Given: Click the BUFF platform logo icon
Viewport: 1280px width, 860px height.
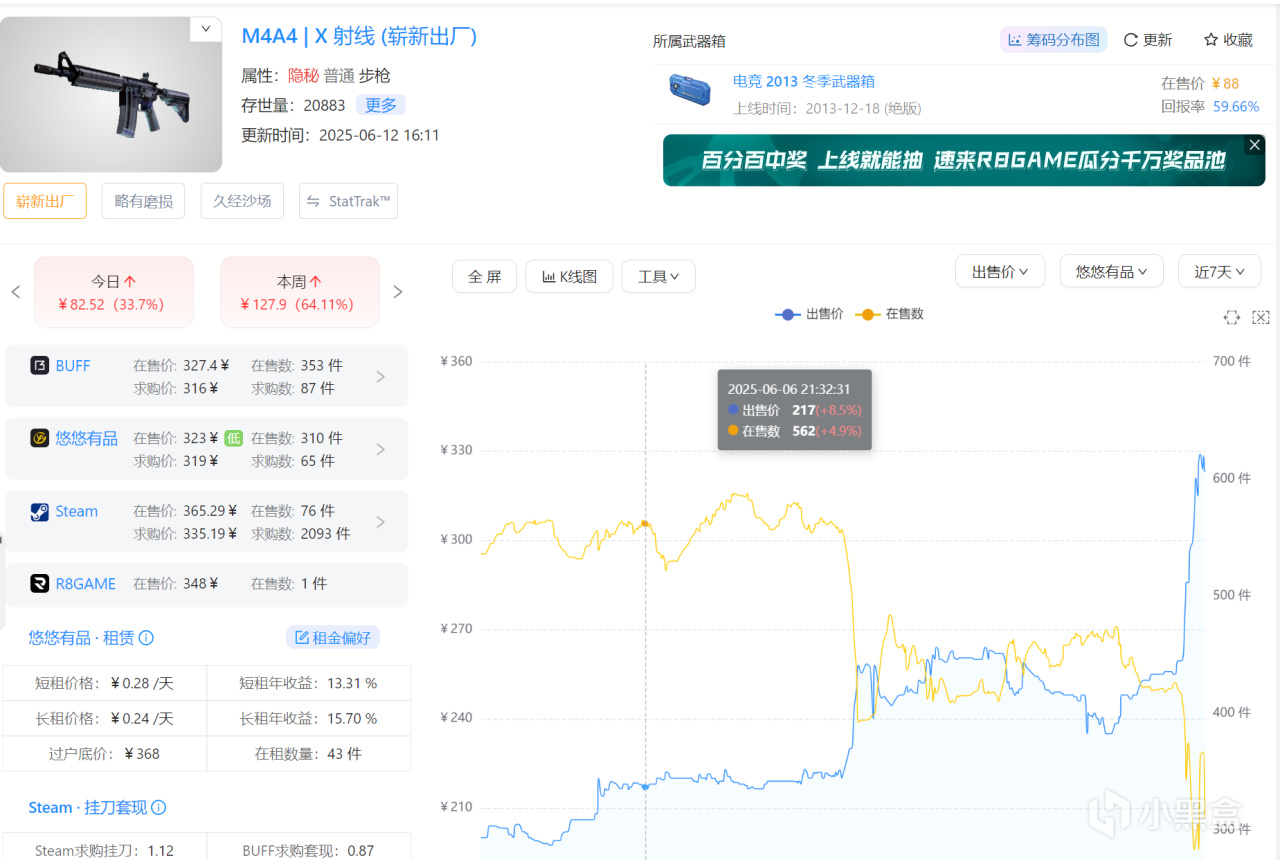Looking at the screenshot, I should click(x=39, y=366).
